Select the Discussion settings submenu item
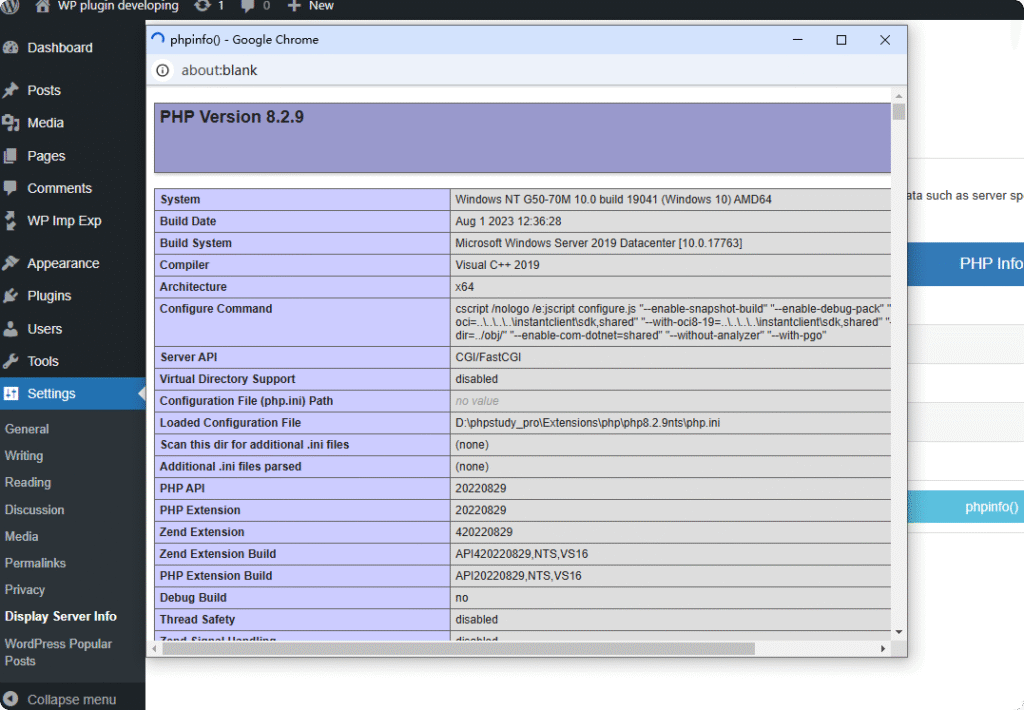Image resolution: width=1024 pixels, height=710 pixels. (x=34, y=509)
